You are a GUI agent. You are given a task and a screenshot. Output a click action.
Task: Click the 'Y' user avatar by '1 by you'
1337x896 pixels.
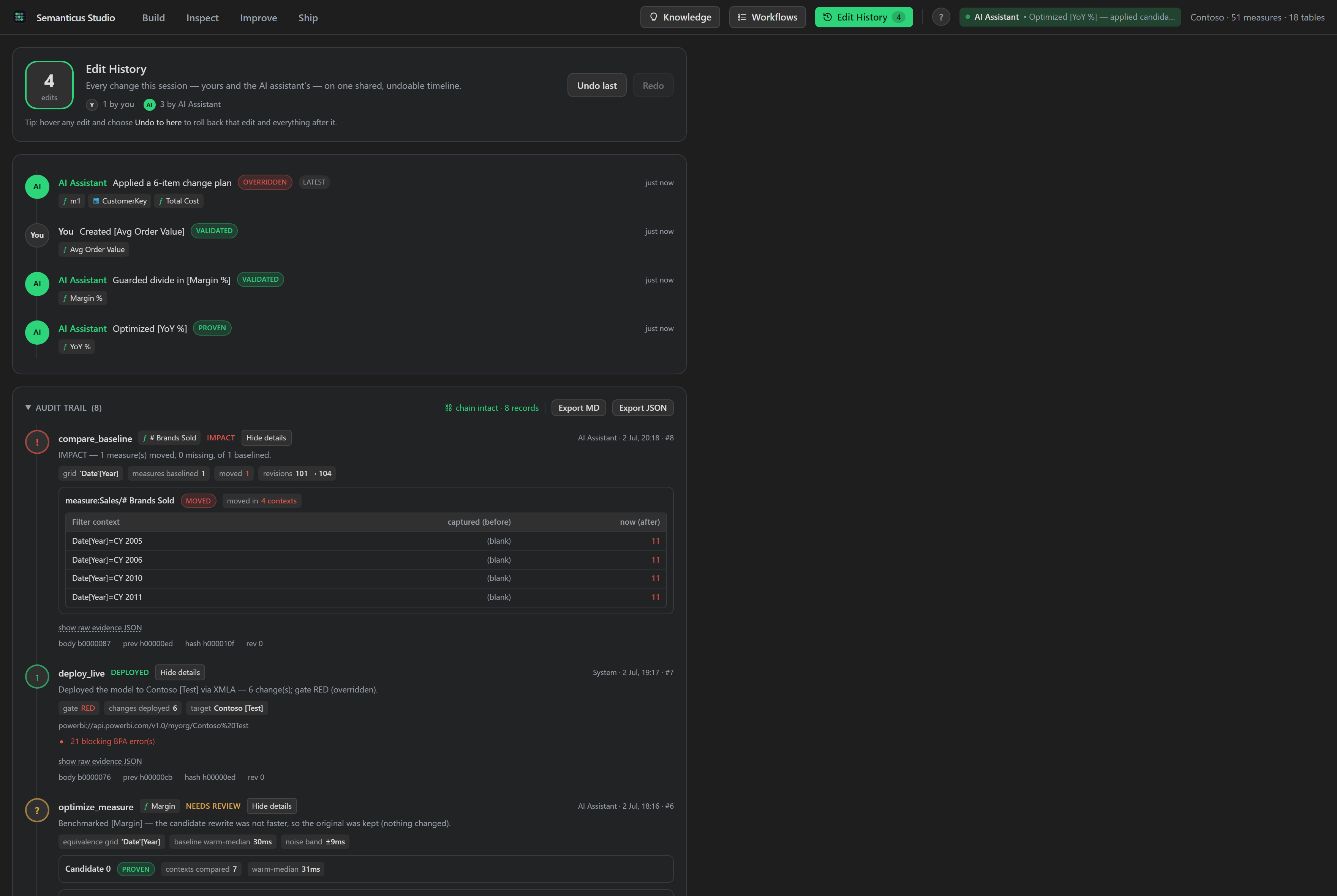coord(92,104)
